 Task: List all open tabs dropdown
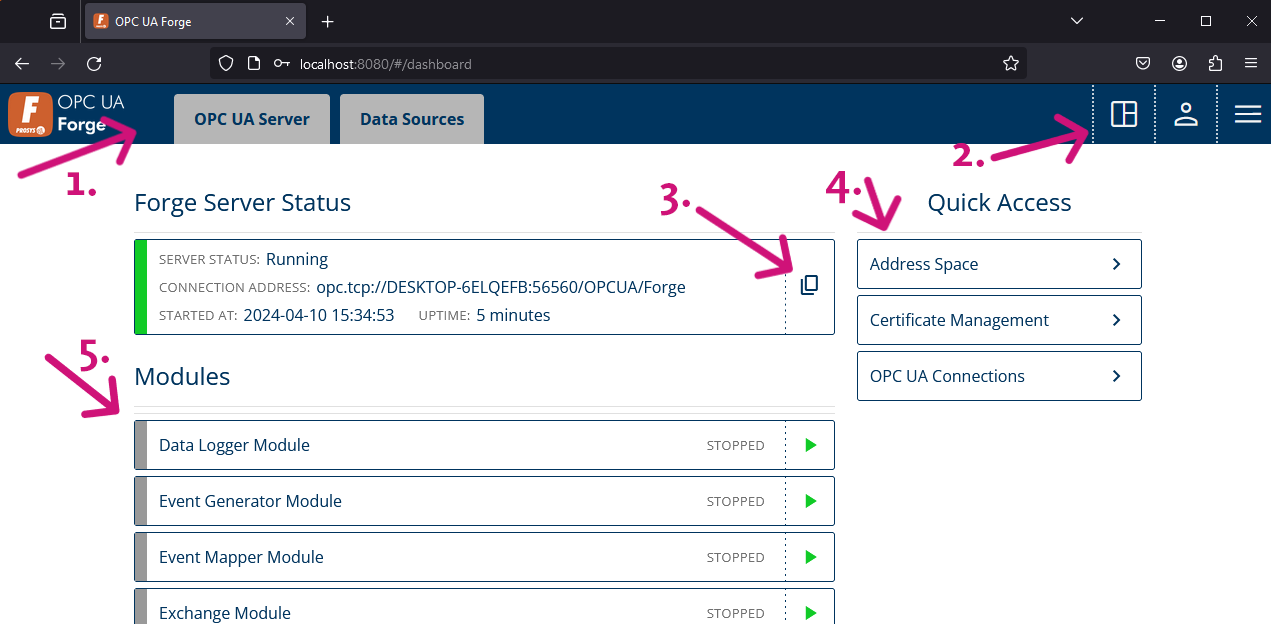(x=1077, y=21)
